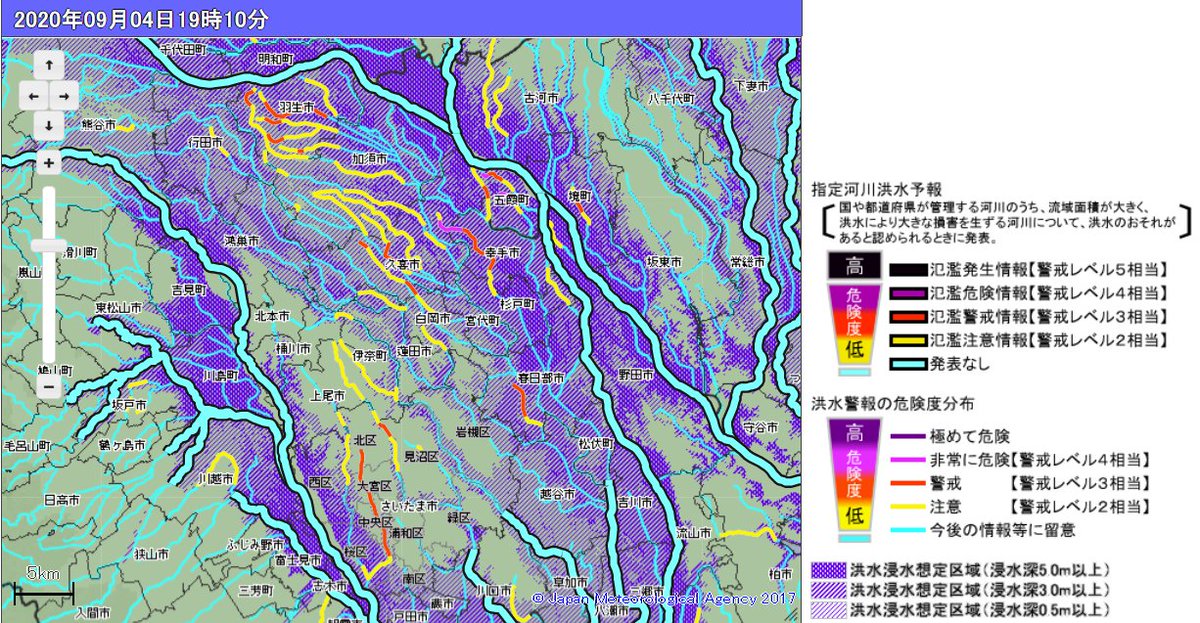Click the 守谷市 map label
Viewport: 1200px width, 623px height.
[760, 427]
